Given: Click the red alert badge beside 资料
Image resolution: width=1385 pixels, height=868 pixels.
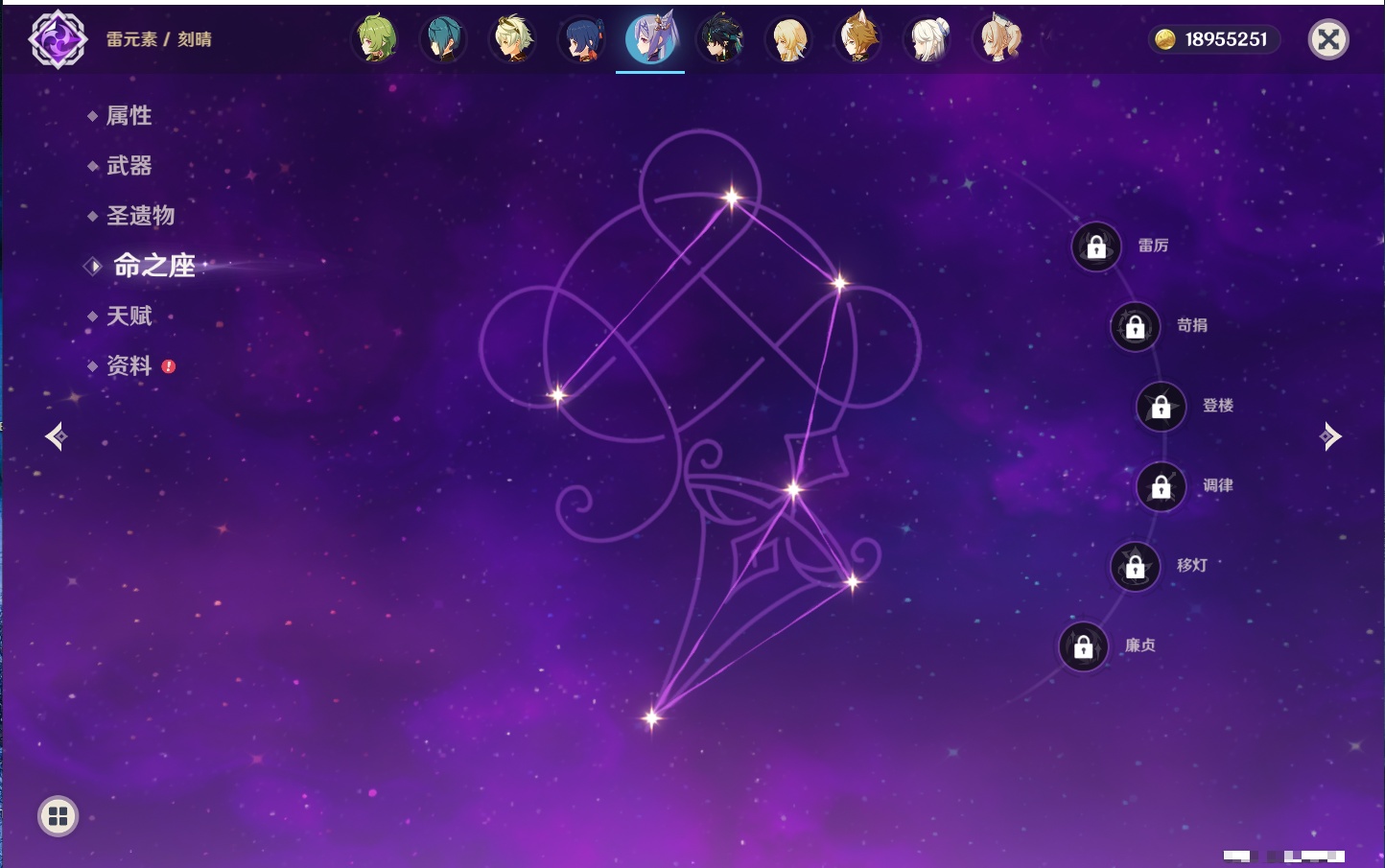Looking at the screenshot, I should coord(169,366).
